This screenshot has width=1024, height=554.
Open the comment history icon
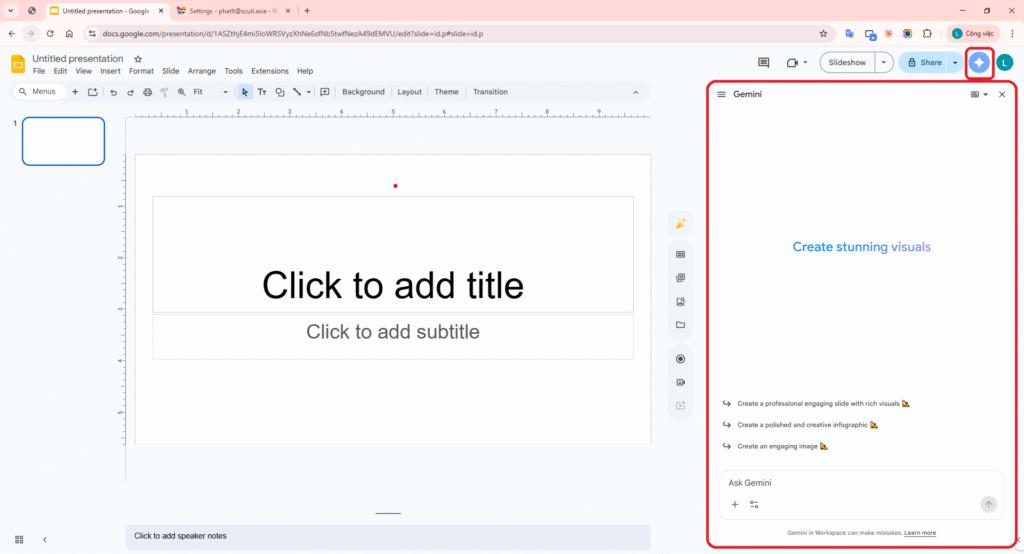click(763, 62)
